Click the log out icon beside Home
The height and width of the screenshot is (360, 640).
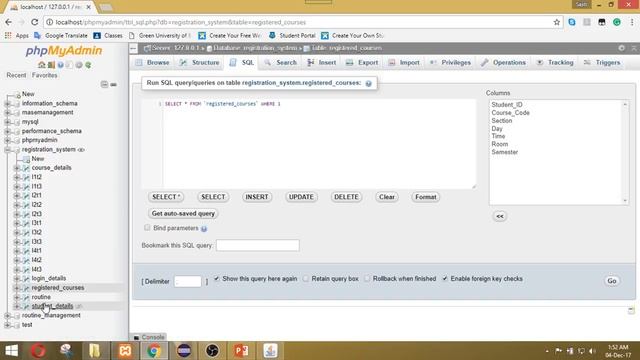pos(51,65)
